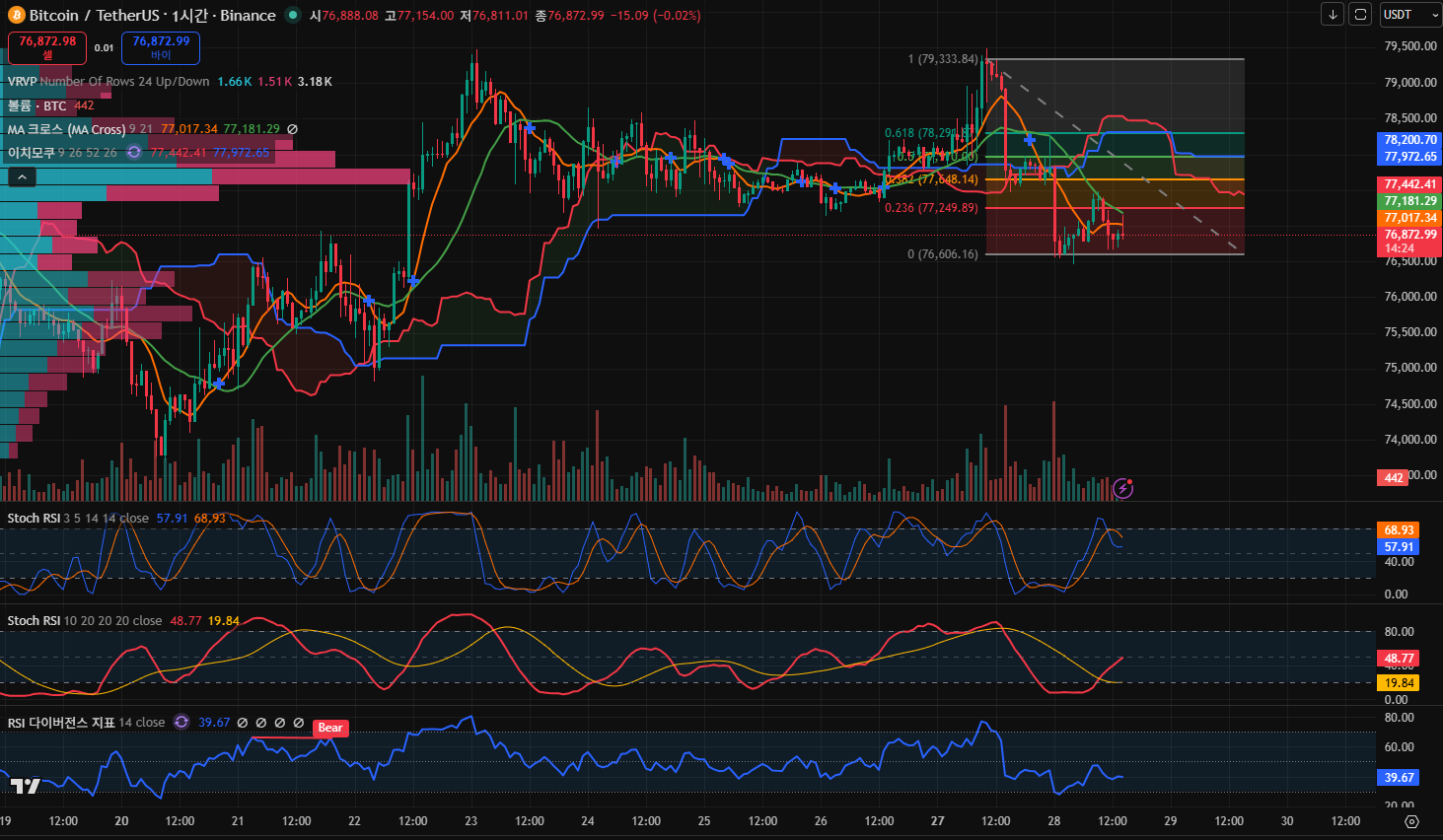Select the 볼륨 · BTC volume legend
This screenshot has width=1443, height=840.
pos(37,105)
